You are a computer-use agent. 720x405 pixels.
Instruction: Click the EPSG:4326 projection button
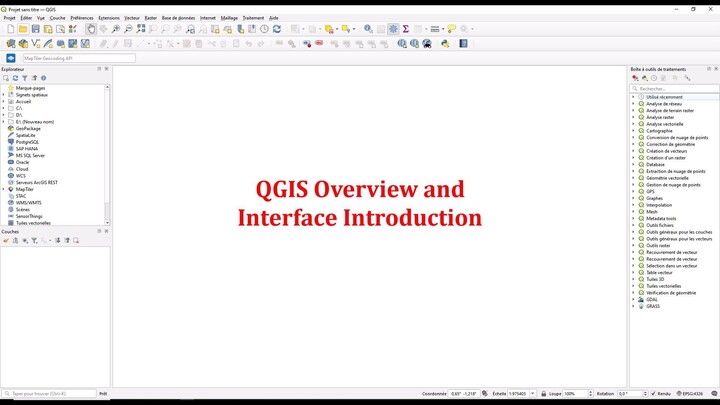pyautogui.click(x=690, y=394)
